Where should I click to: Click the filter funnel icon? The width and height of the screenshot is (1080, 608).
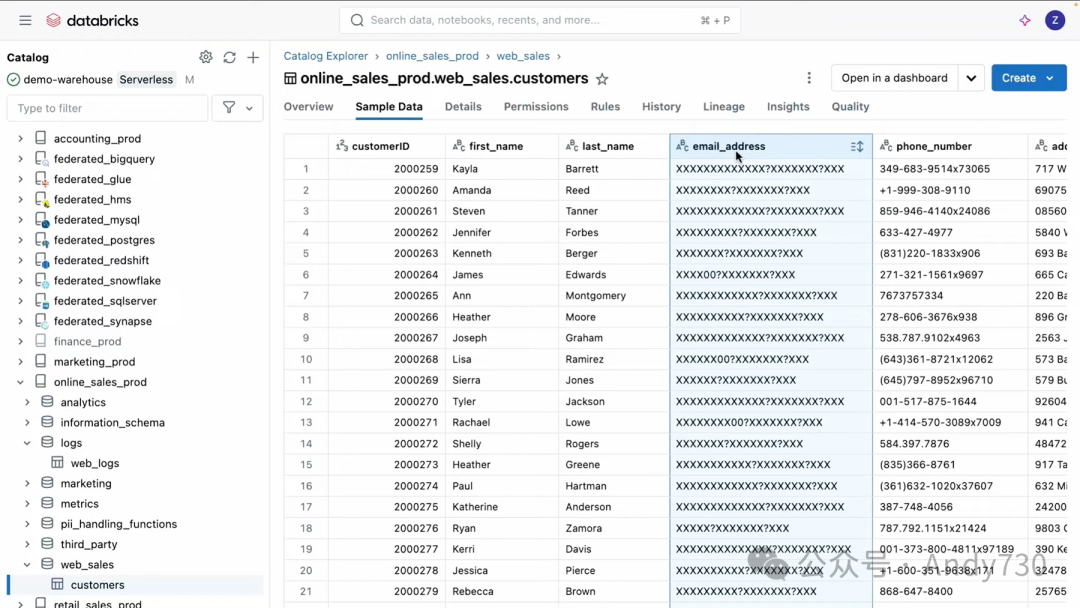(229, 107)
